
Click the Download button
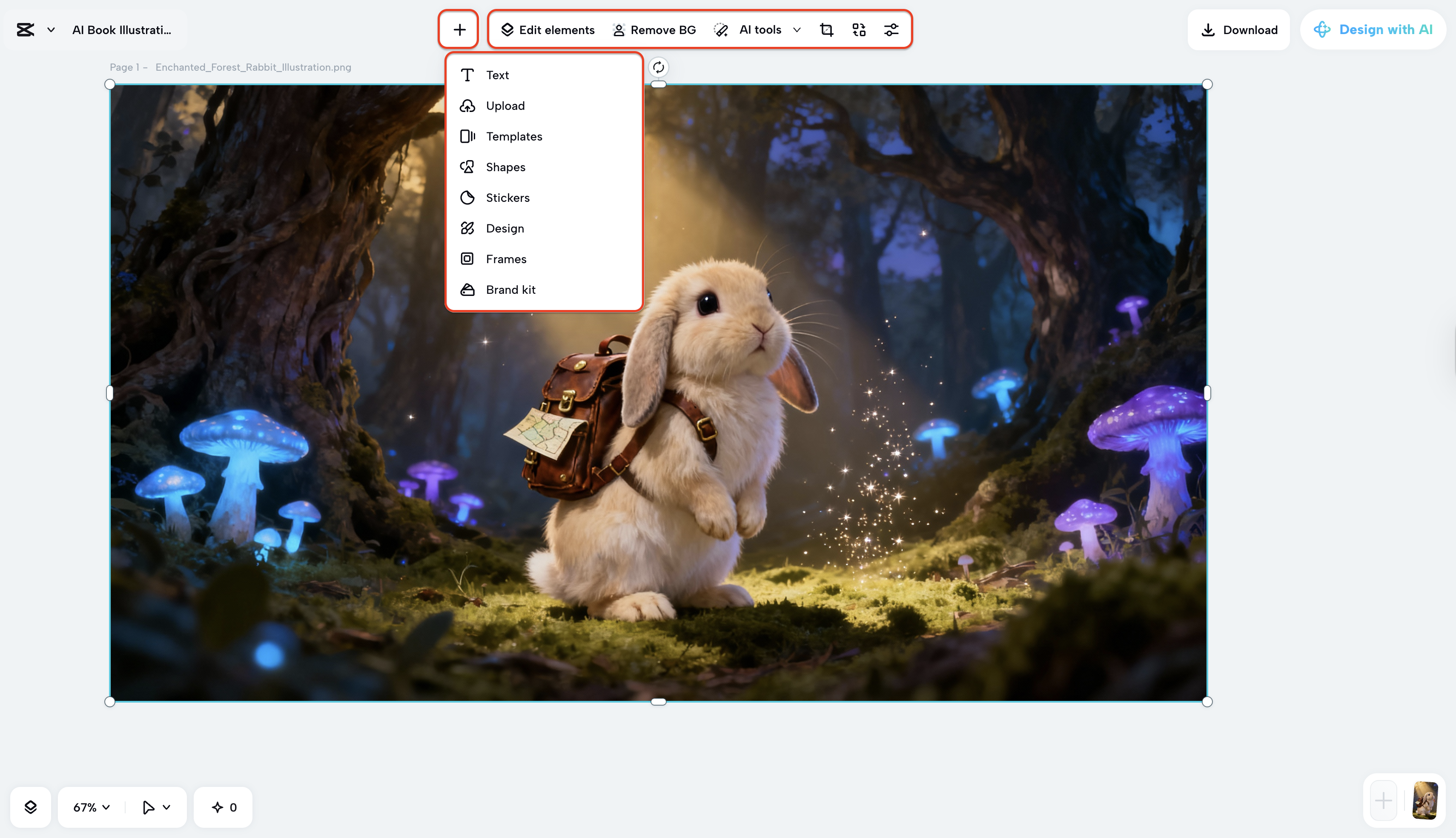coord(1238,29)
